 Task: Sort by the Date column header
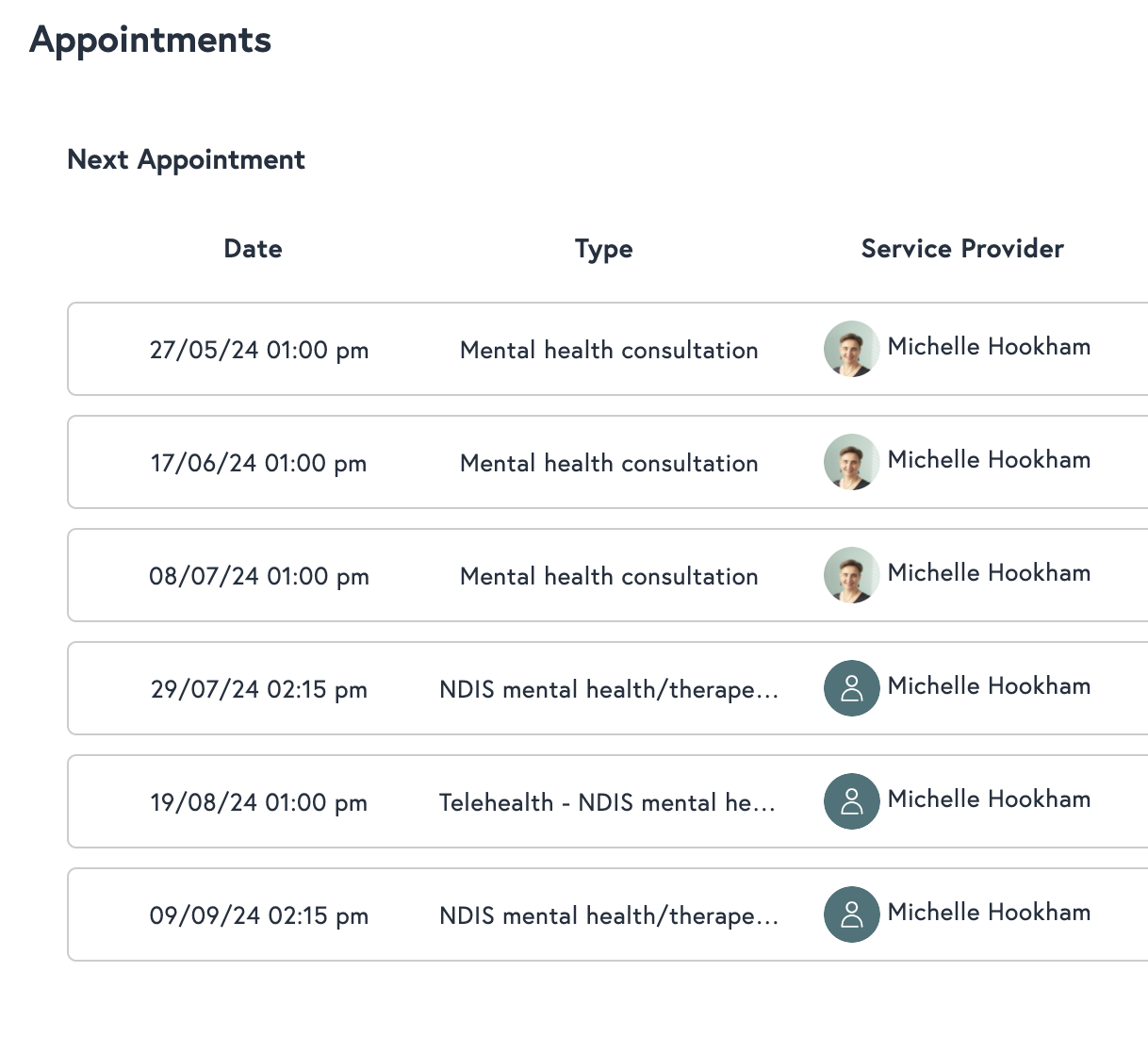click(x=253, y=249)
